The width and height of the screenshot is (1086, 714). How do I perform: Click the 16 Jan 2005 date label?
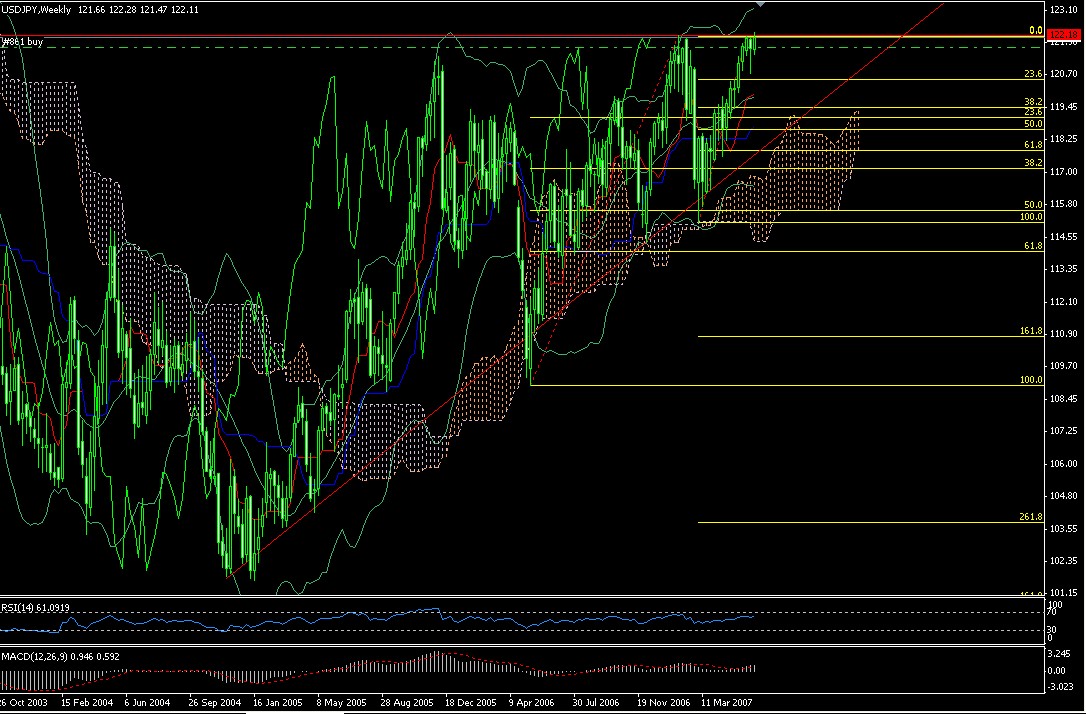[278, 702]
